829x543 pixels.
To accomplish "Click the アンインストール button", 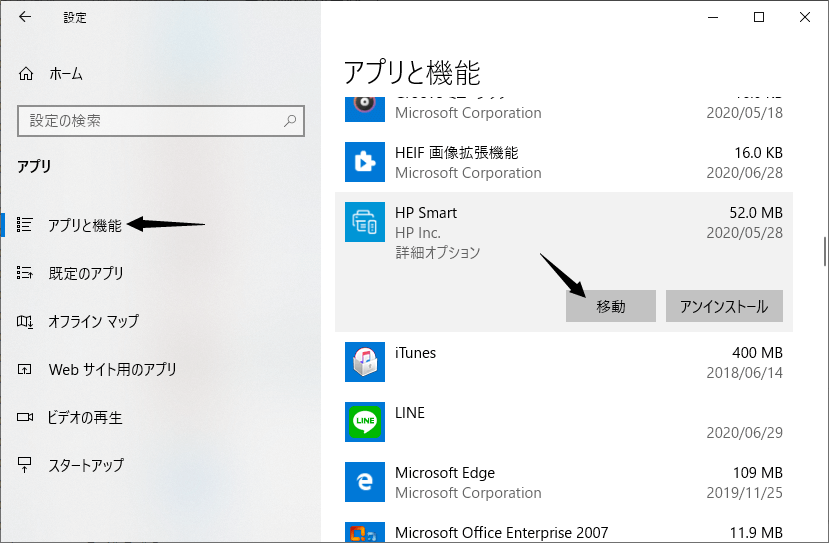I will pos(724,306).
